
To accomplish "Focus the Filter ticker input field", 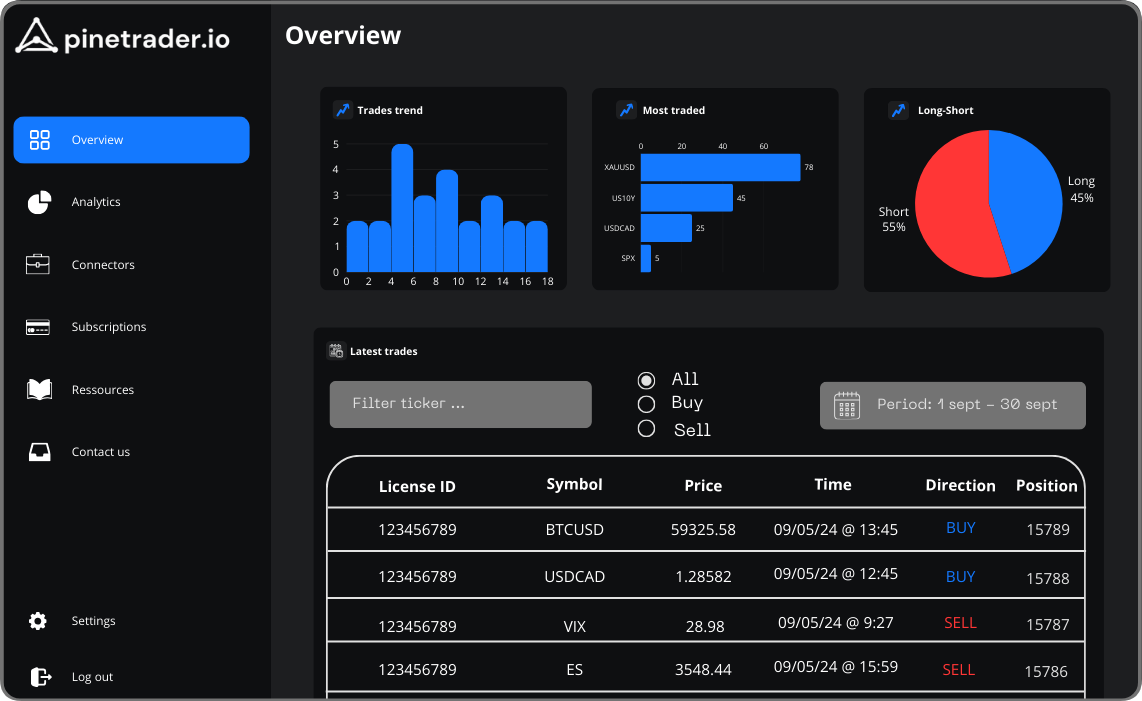I will [x=460, y=404].
